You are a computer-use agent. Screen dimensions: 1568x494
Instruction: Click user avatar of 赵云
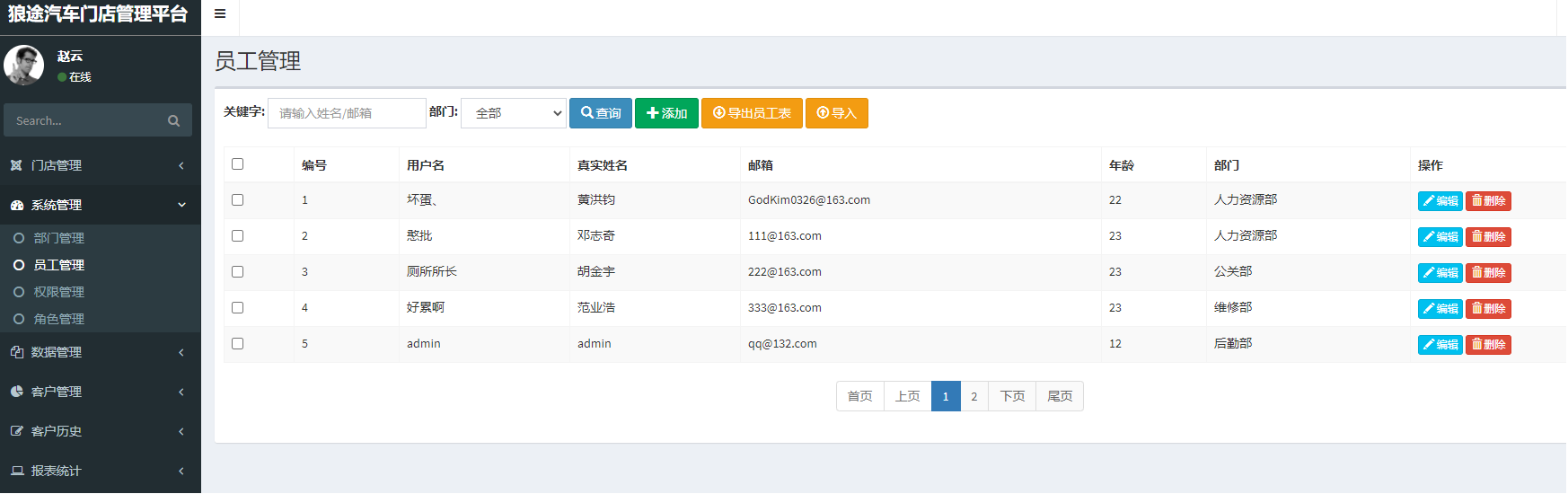click(24, 65)
